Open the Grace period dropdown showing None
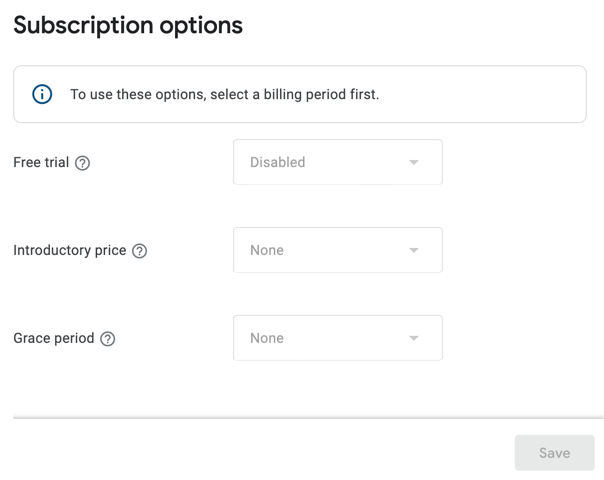 click(x=337, y=338)
